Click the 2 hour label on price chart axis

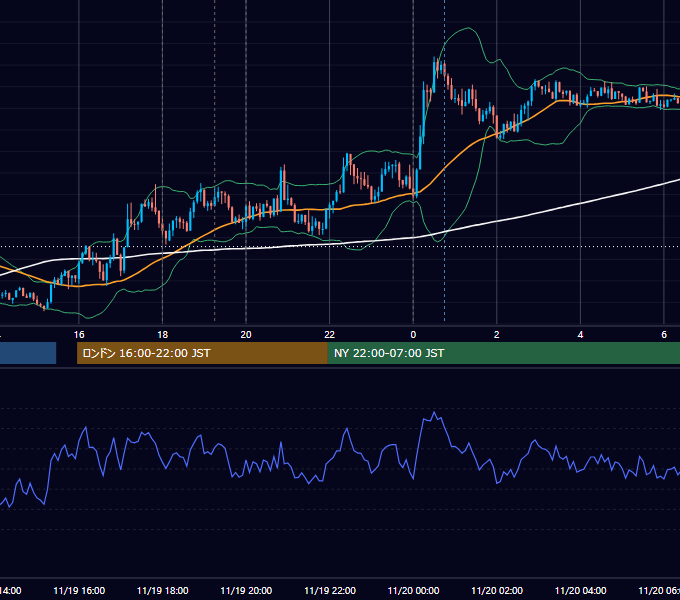[497, 335]
